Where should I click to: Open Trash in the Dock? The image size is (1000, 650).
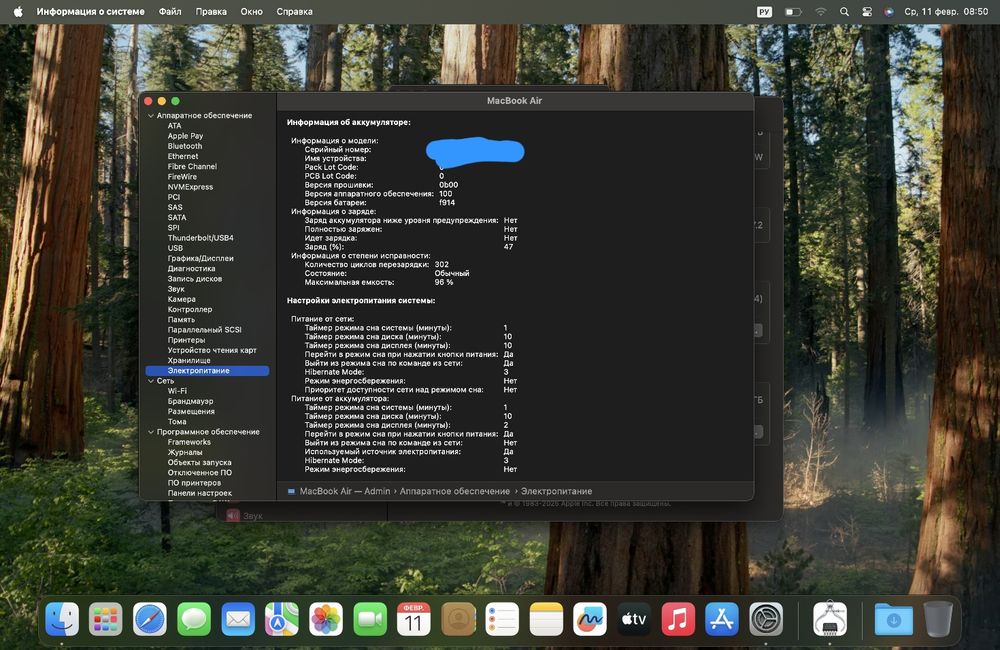938,619
